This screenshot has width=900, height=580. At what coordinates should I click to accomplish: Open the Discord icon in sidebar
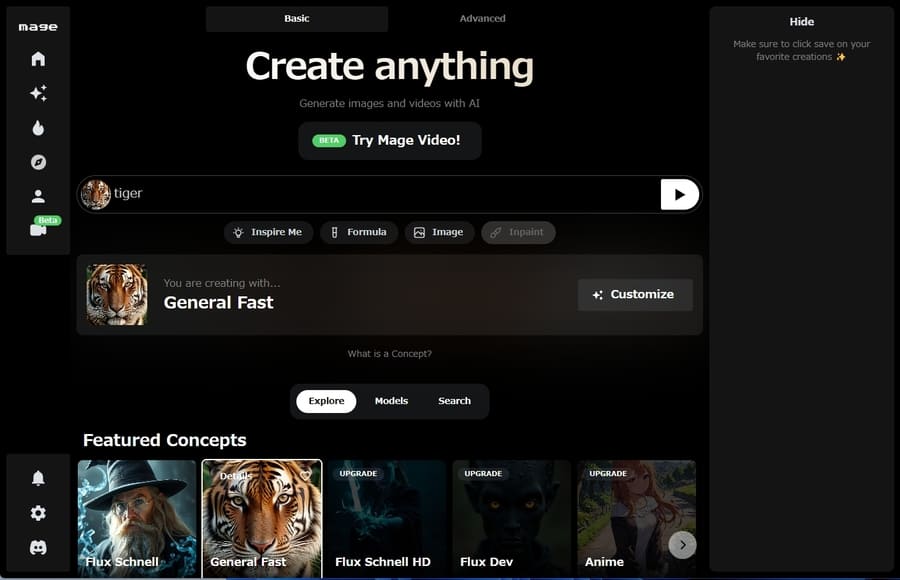pos(38,547)
